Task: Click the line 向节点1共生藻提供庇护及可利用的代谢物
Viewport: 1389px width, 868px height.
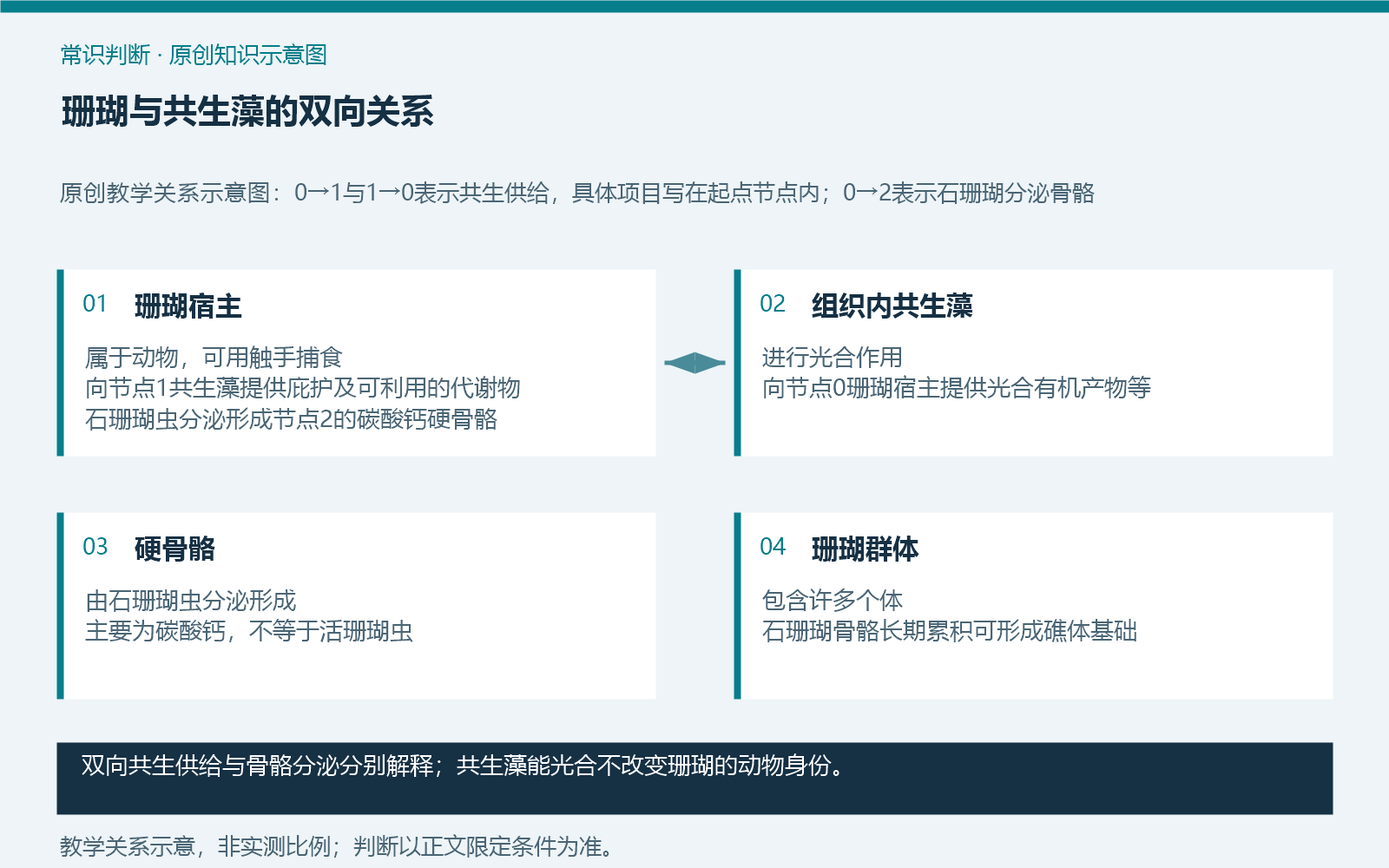Action: pos(302,388)
